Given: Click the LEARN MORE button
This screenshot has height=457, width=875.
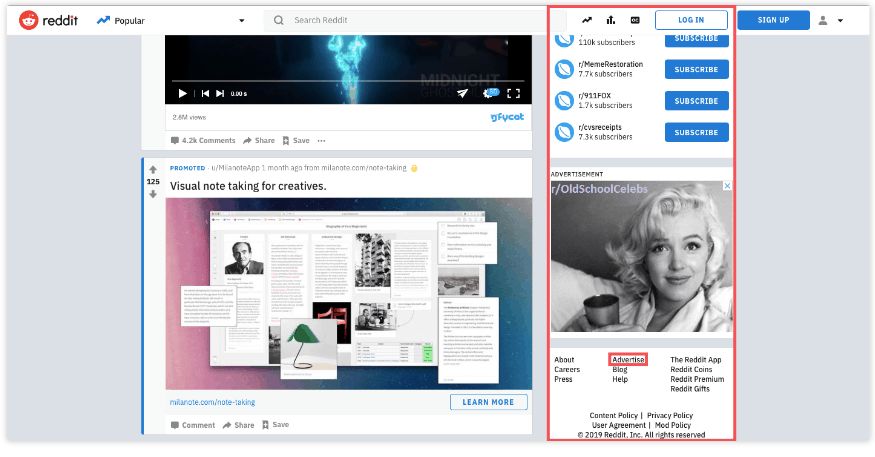Looking at the screenshot, I should pos(488,402).
